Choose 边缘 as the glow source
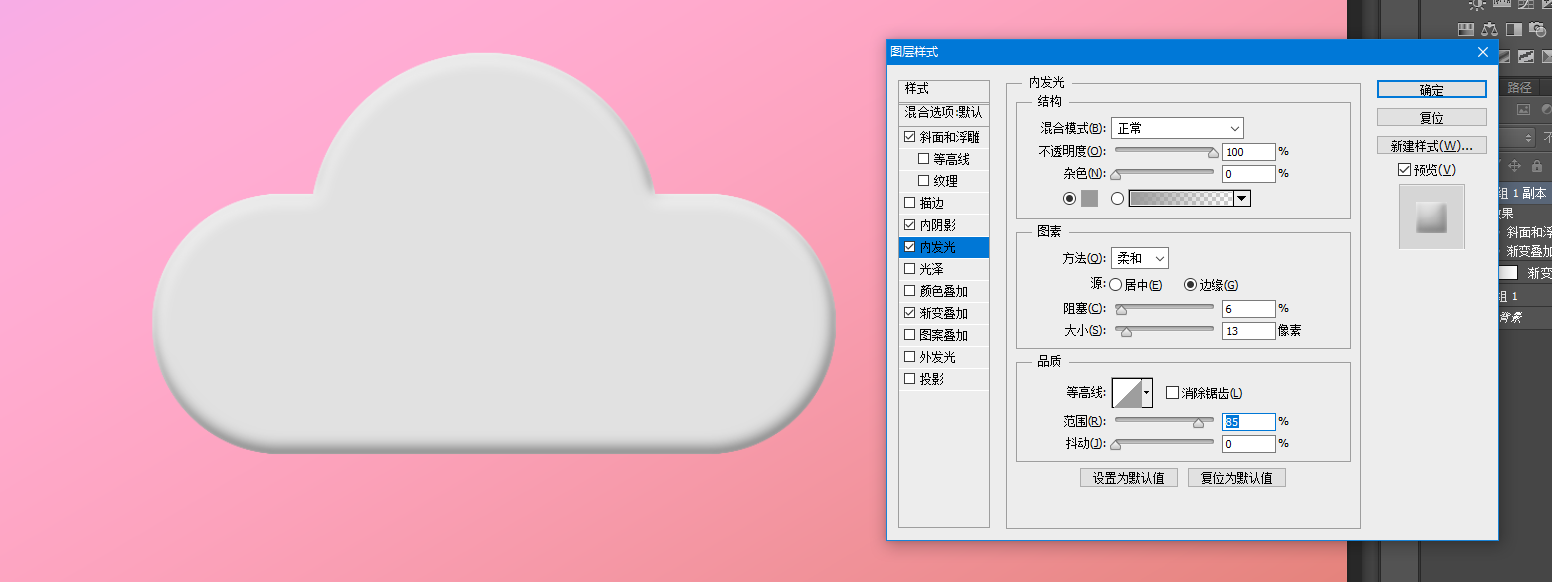 tap(1190, 285)
